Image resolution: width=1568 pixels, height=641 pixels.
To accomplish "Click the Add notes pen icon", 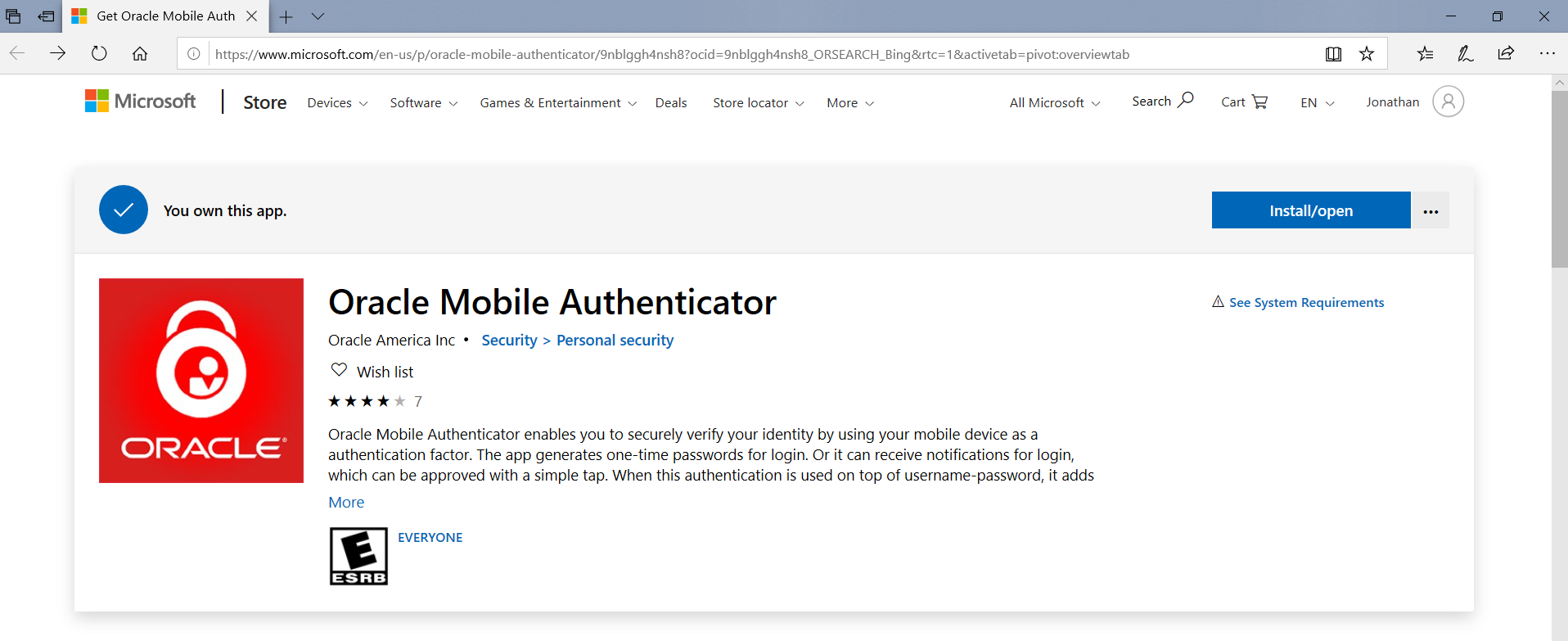I will pyautogui.click(x=1465, y=53).
